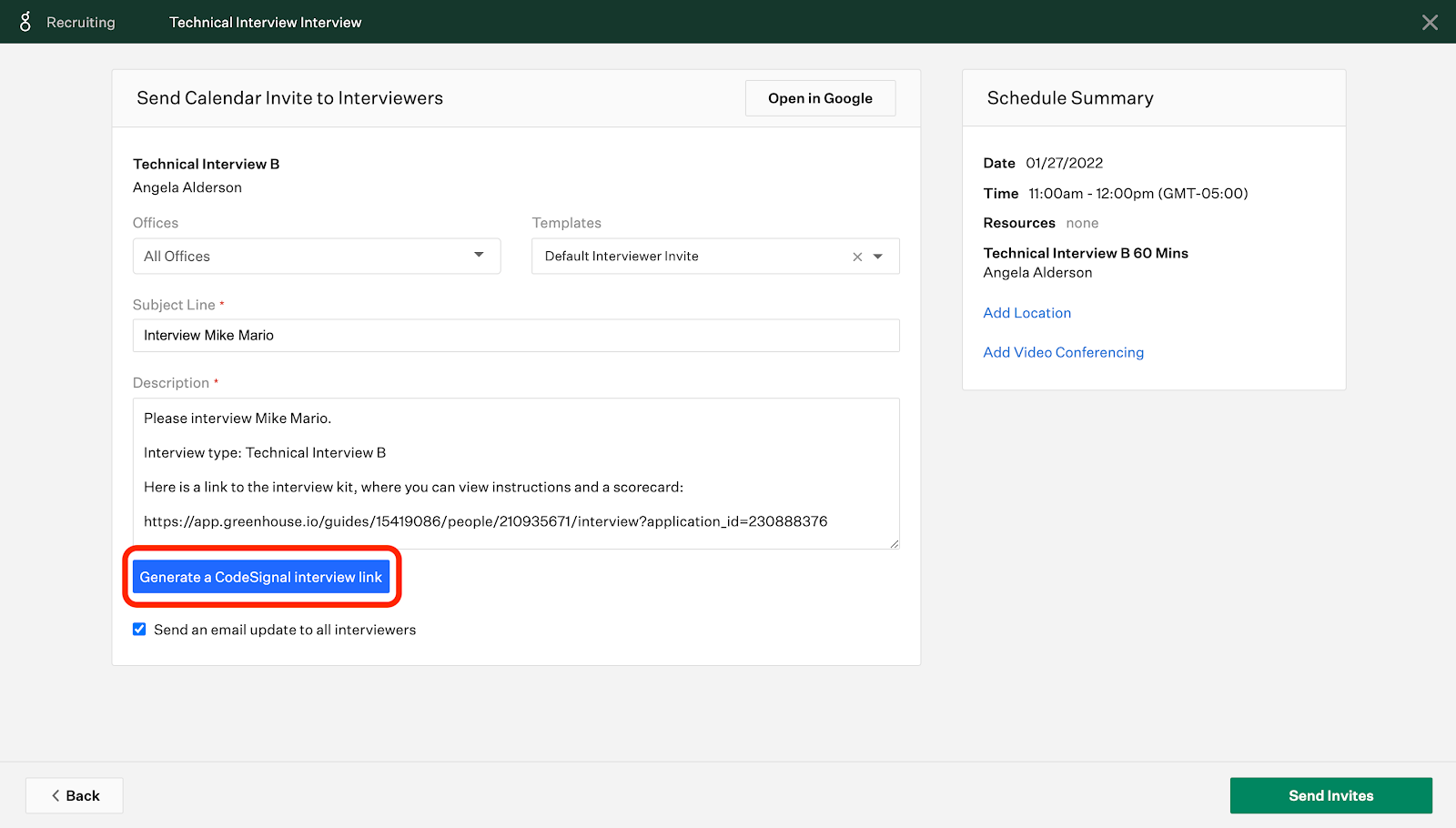Click the Greenhouse logo icon
This screenshot has height=828, width=1456.
[x=25, y=22]
